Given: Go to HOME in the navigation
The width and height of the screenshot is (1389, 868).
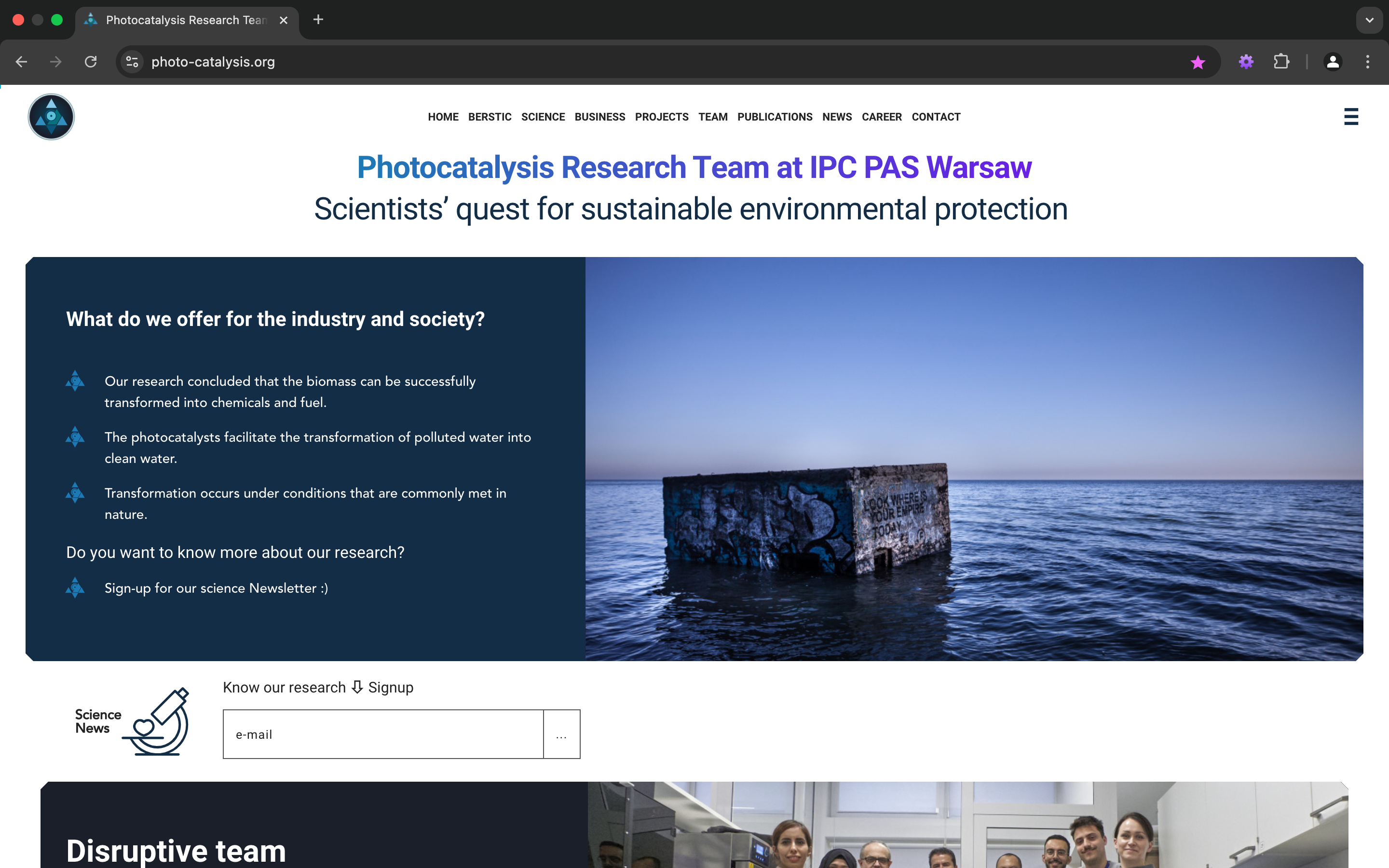Looking at the screenshot, I should (x=443, y=117).
